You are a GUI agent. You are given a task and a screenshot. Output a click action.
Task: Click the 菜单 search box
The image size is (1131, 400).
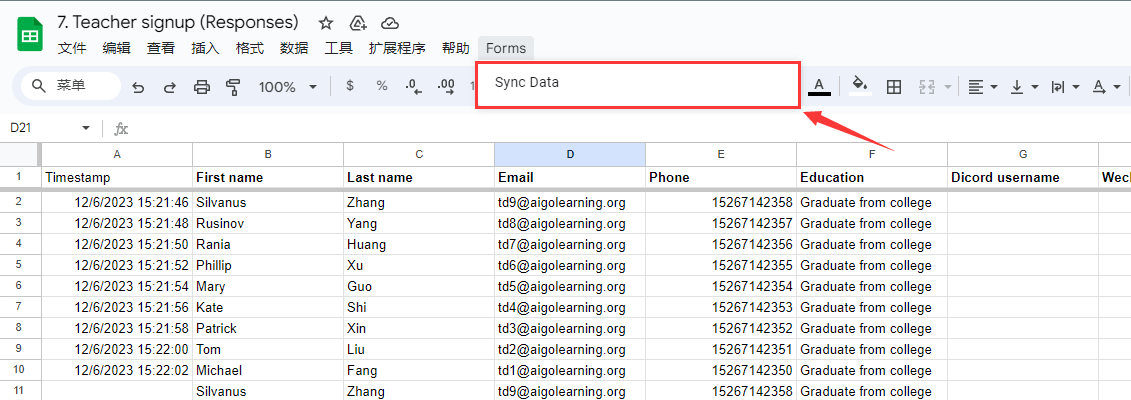[x=70, y=86]
